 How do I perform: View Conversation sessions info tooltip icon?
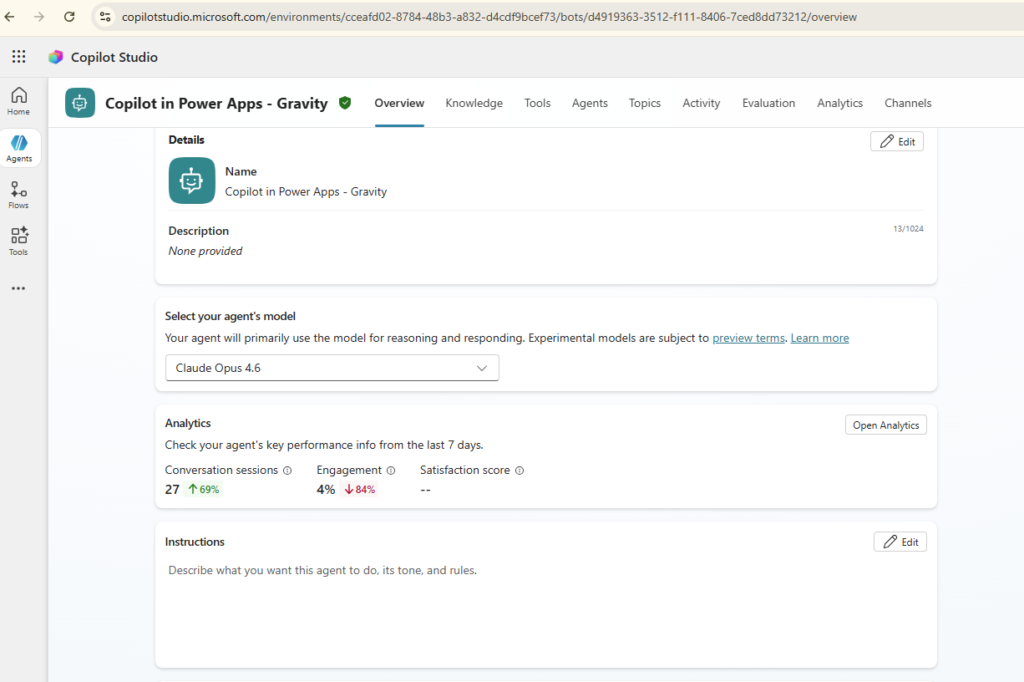pos(287,470)
